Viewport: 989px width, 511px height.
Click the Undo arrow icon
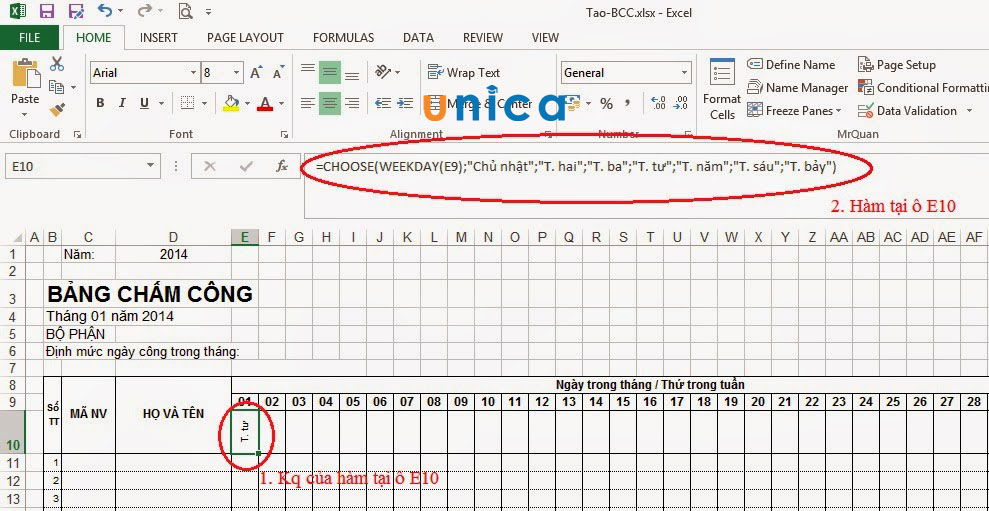(105, 11)
